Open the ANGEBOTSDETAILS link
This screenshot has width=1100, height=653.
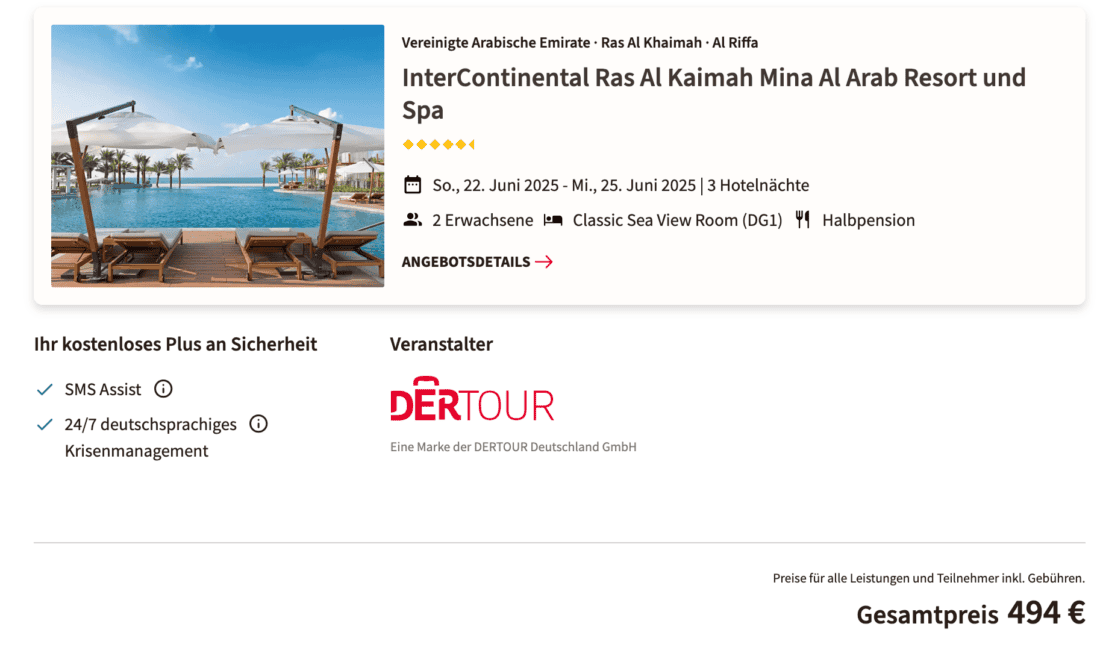(466, 262)
